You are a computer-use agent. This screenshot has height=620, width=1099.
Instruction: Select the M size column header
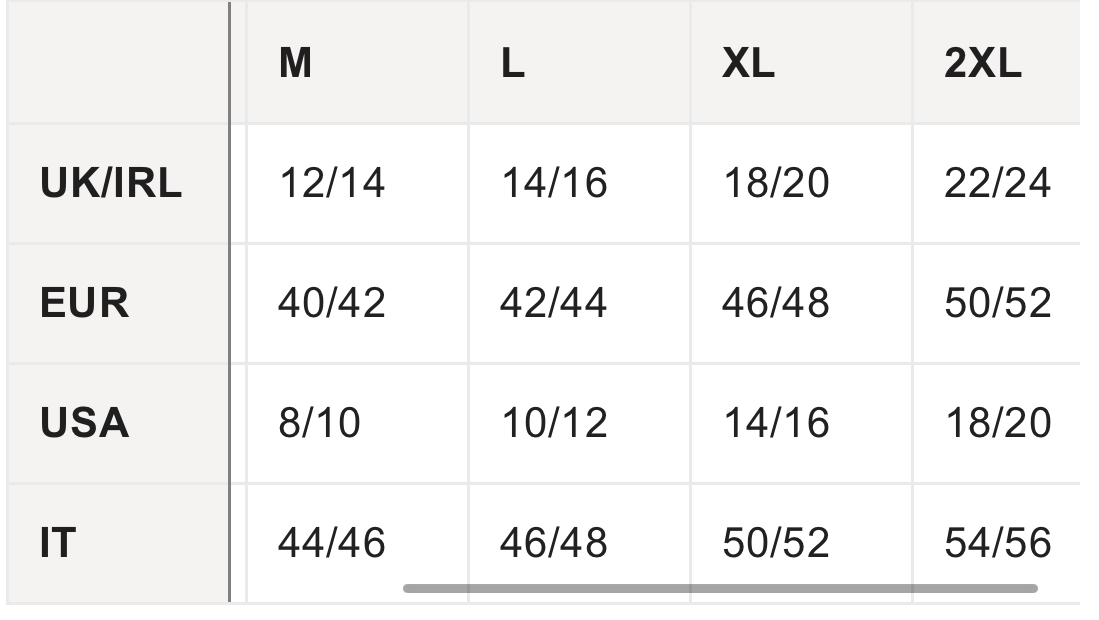click(357, 63)
